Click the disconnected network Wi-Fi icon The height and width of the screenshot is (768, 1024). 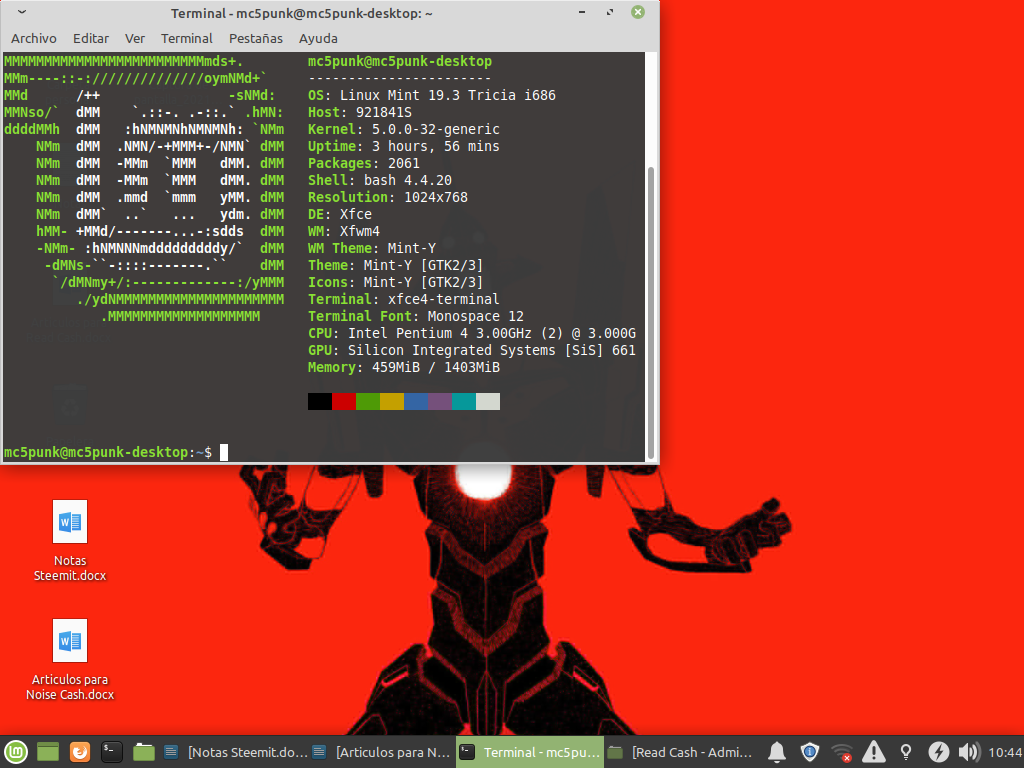pyautogui.click(x=842, y=752)
